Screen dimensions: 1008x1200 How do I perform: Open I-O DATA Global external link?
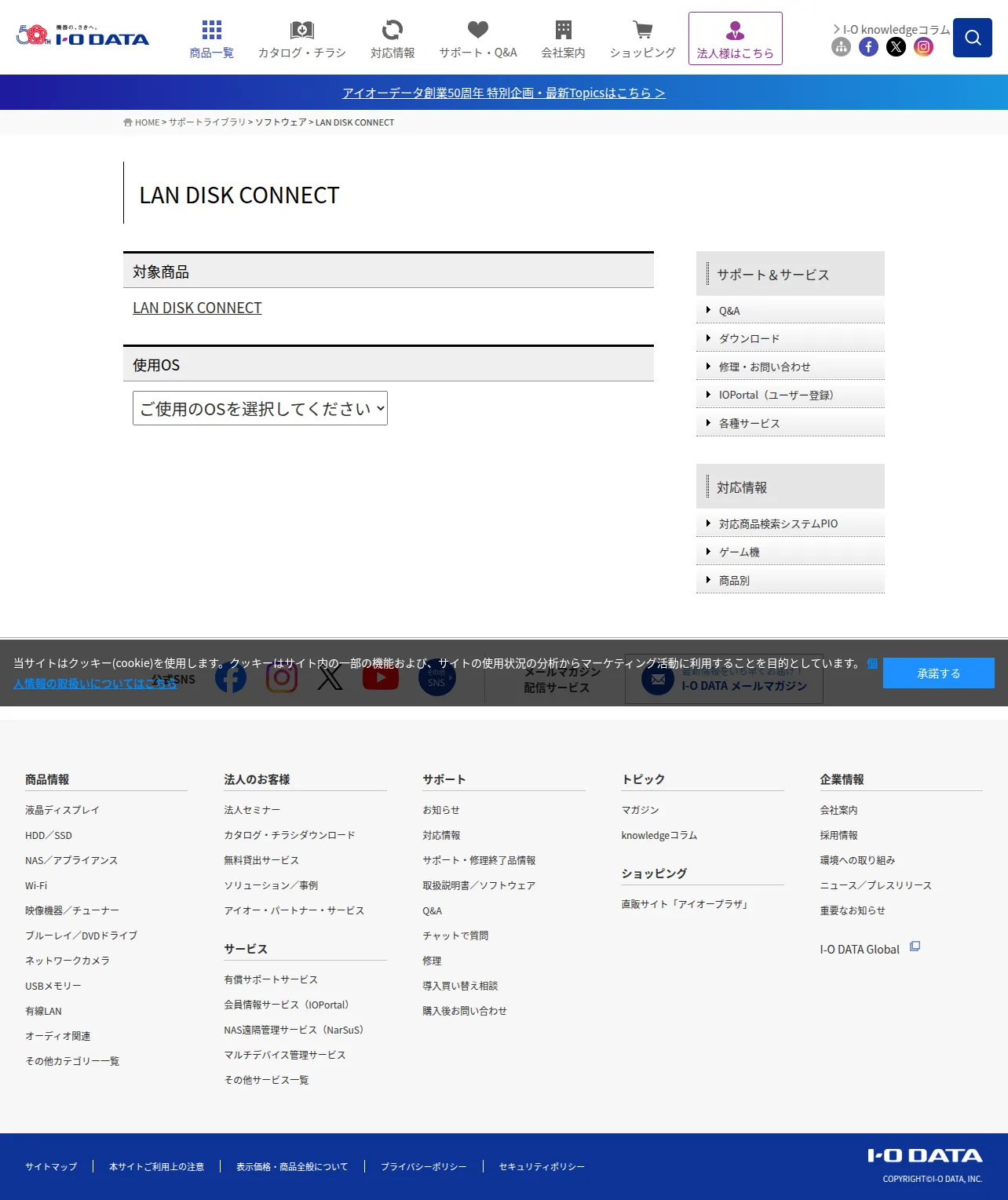pyautogui.click(x=860, y=949)
